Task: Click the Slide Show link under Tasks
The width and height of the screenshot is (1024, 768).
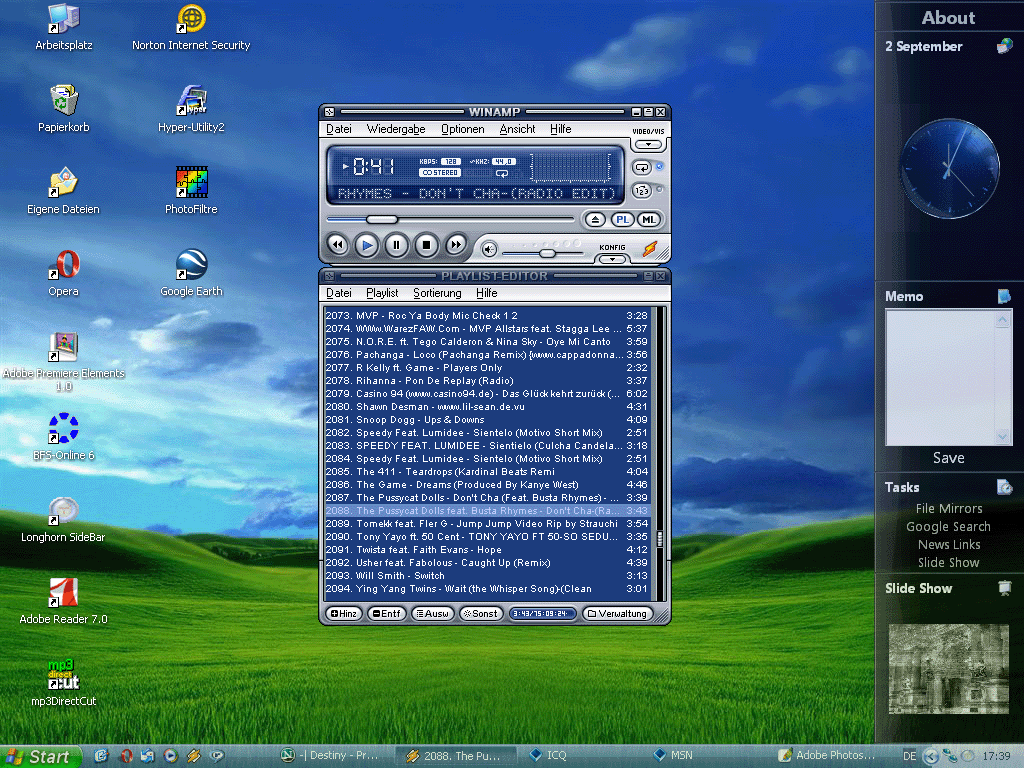Action: click(948, 562)
